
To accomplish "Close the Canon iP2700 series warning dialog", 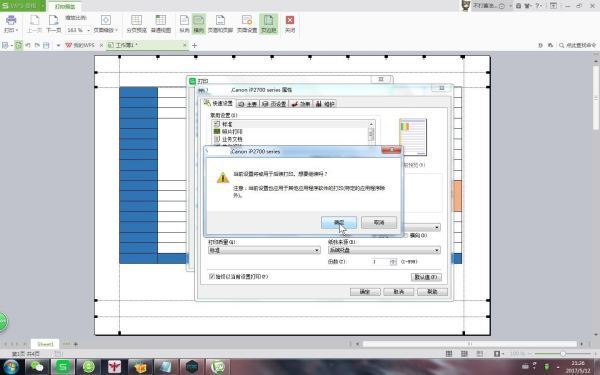I will 391,150.
